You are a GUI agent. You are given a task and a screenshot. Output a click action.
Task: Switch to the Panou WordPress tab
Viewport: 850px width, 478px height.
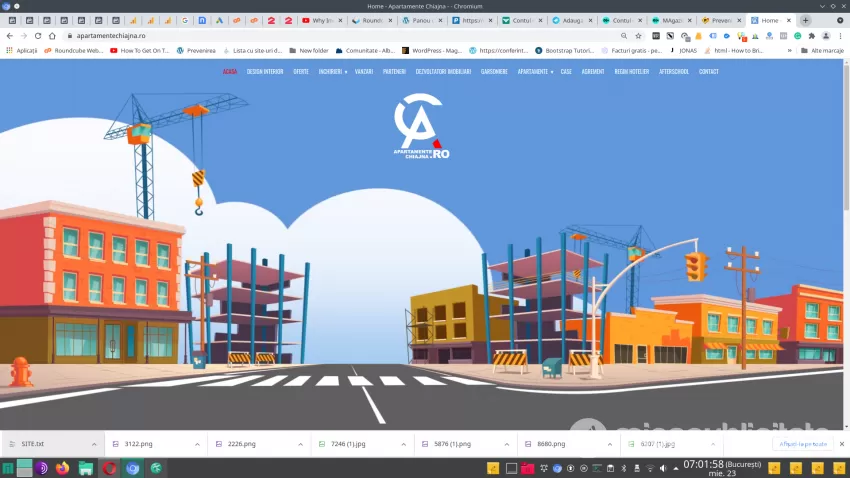click(422, 21)
